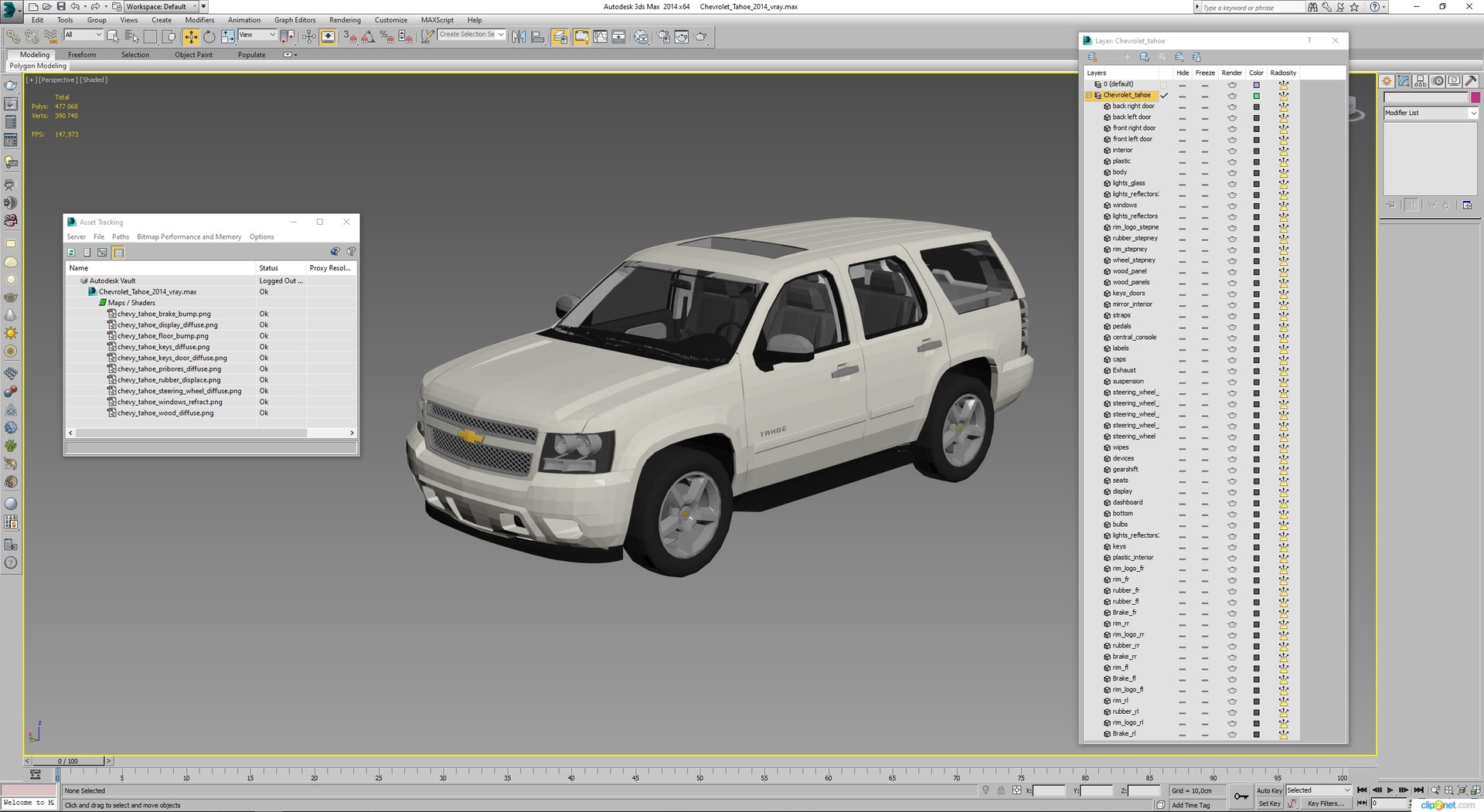Check the 0 (default) layer current box
The width and height of the screenshot is (1484, 812).
point(1164,84)
